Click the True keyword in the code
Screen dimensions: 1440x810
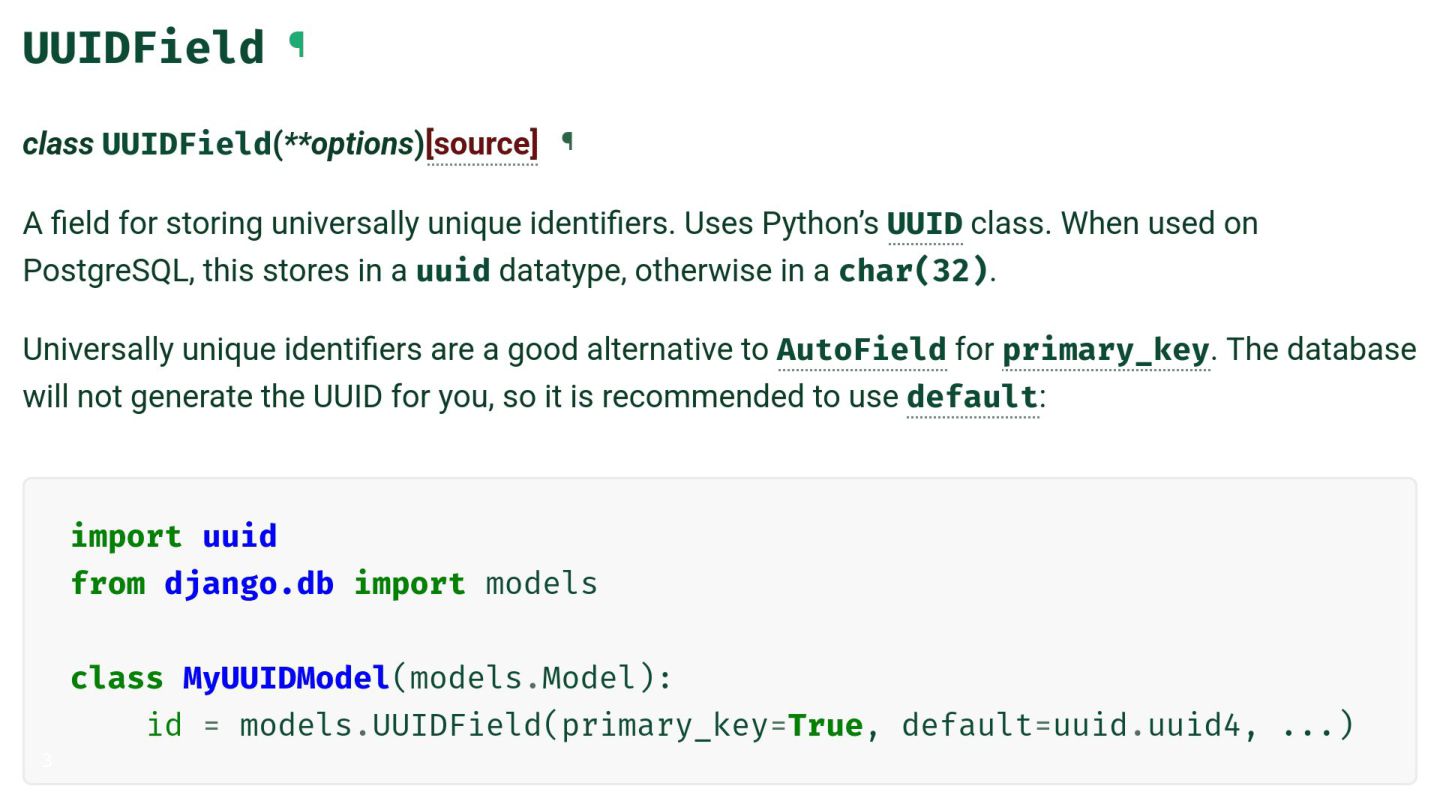pyautogui.click(x=825, y=725)
